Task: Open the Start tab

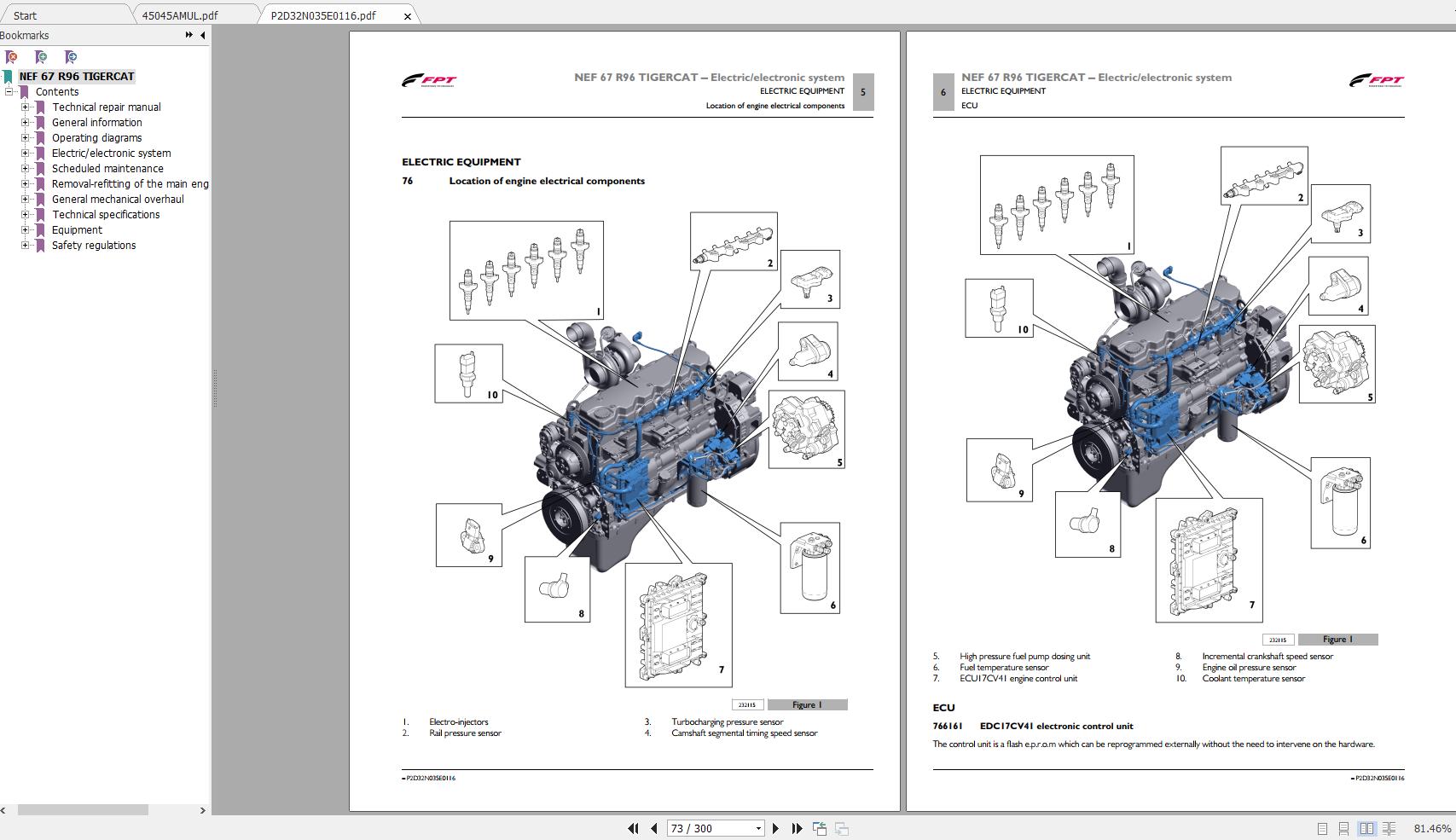Action: pyautogui.click(x=26, y=14)
